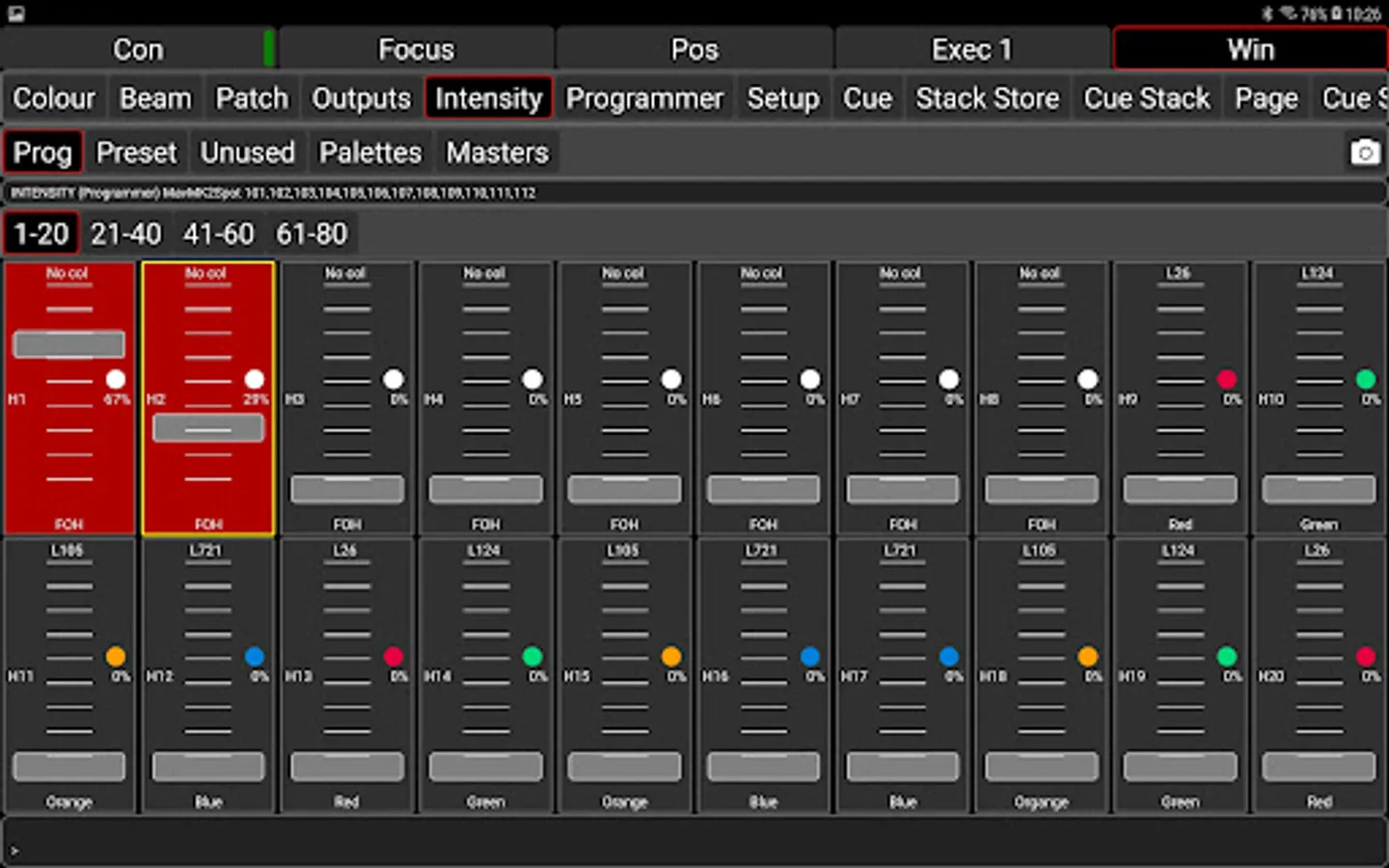Toggle the Masters intensity view
This screenshot has width=1389, height=868.
click(497, 152)
